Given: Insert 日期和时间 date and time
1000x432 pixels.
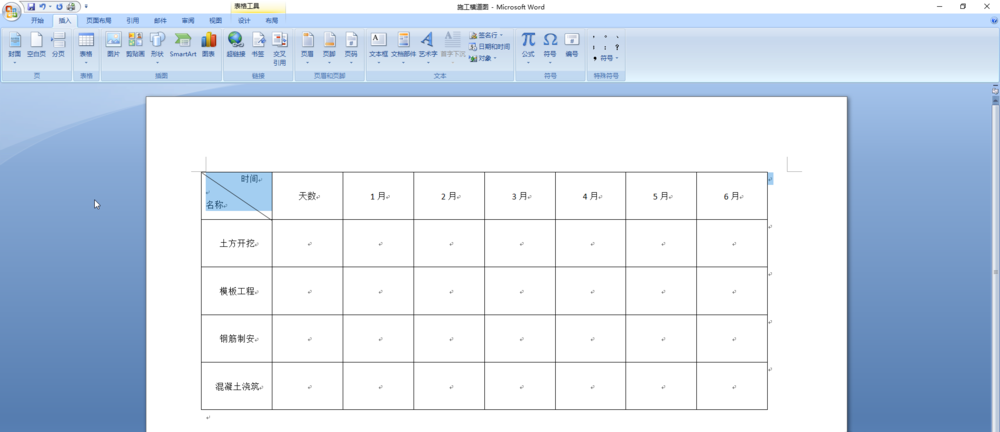Looking at the screenshot, I should (x=489, y=47).
